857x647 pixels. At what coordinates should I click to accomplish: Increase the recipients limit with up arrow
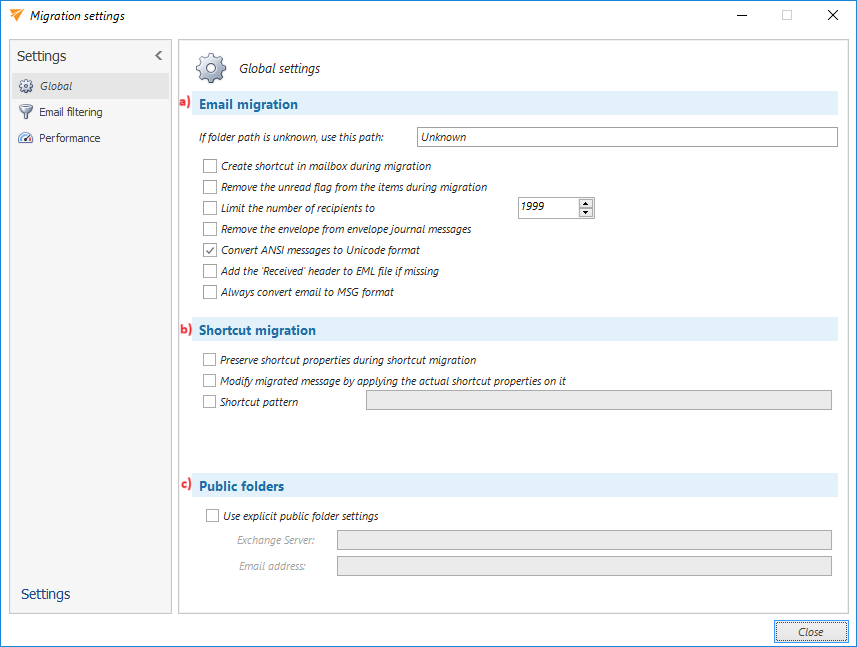(x=586, y=203)
